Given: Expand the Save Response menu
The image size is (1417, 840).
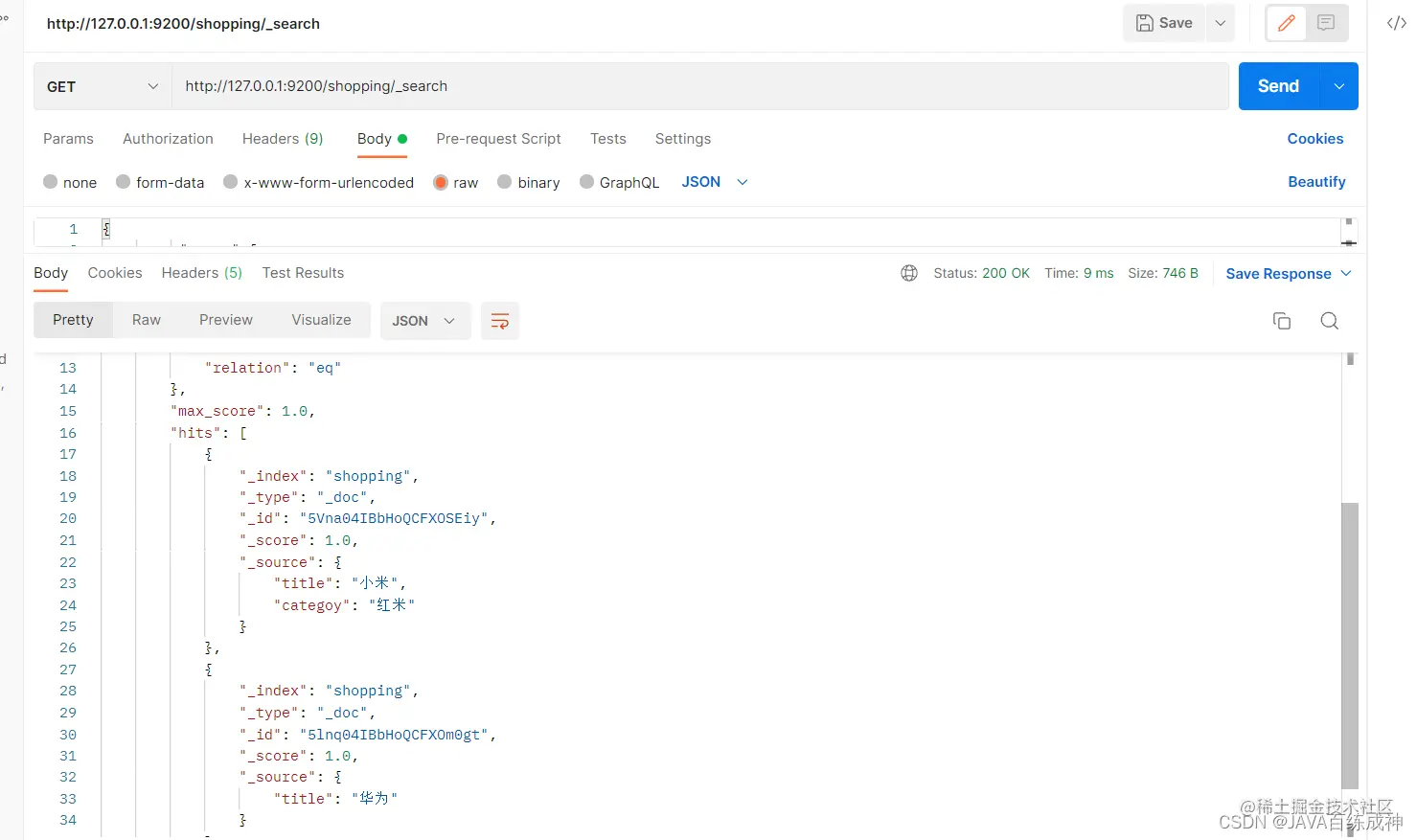Looking at the screenshot, I should coord(1289,274).
